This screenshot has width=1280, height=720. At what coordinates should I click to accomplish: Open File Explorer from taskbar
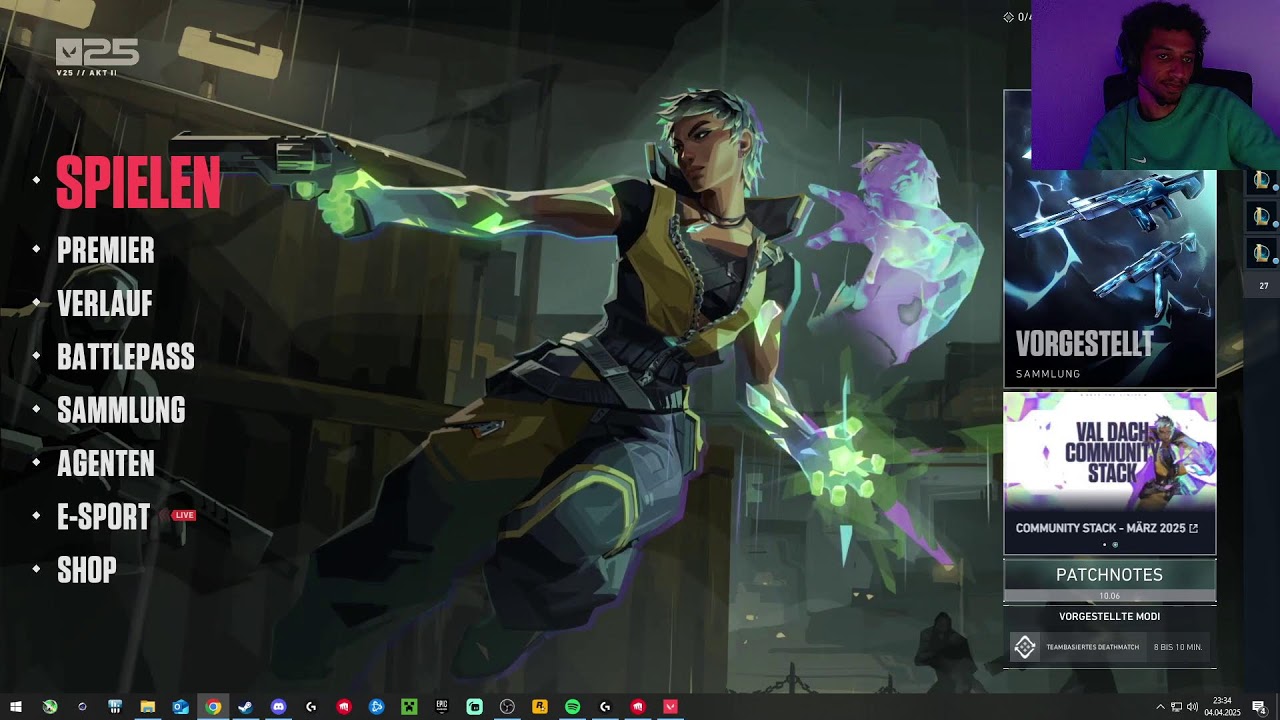point(147,707)
